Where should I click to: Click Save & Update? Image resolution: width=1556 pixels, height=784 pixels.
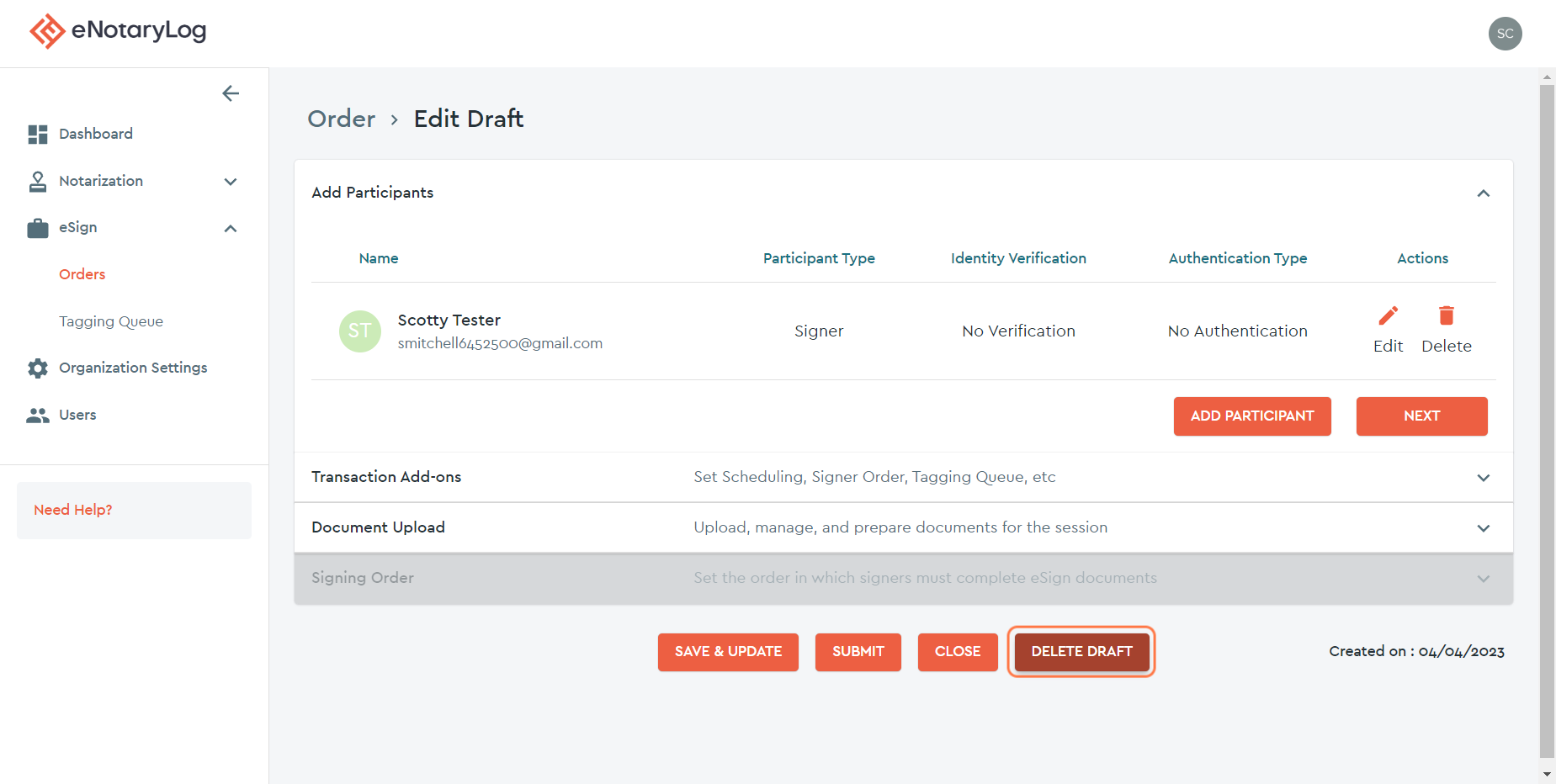pos(728,652)
